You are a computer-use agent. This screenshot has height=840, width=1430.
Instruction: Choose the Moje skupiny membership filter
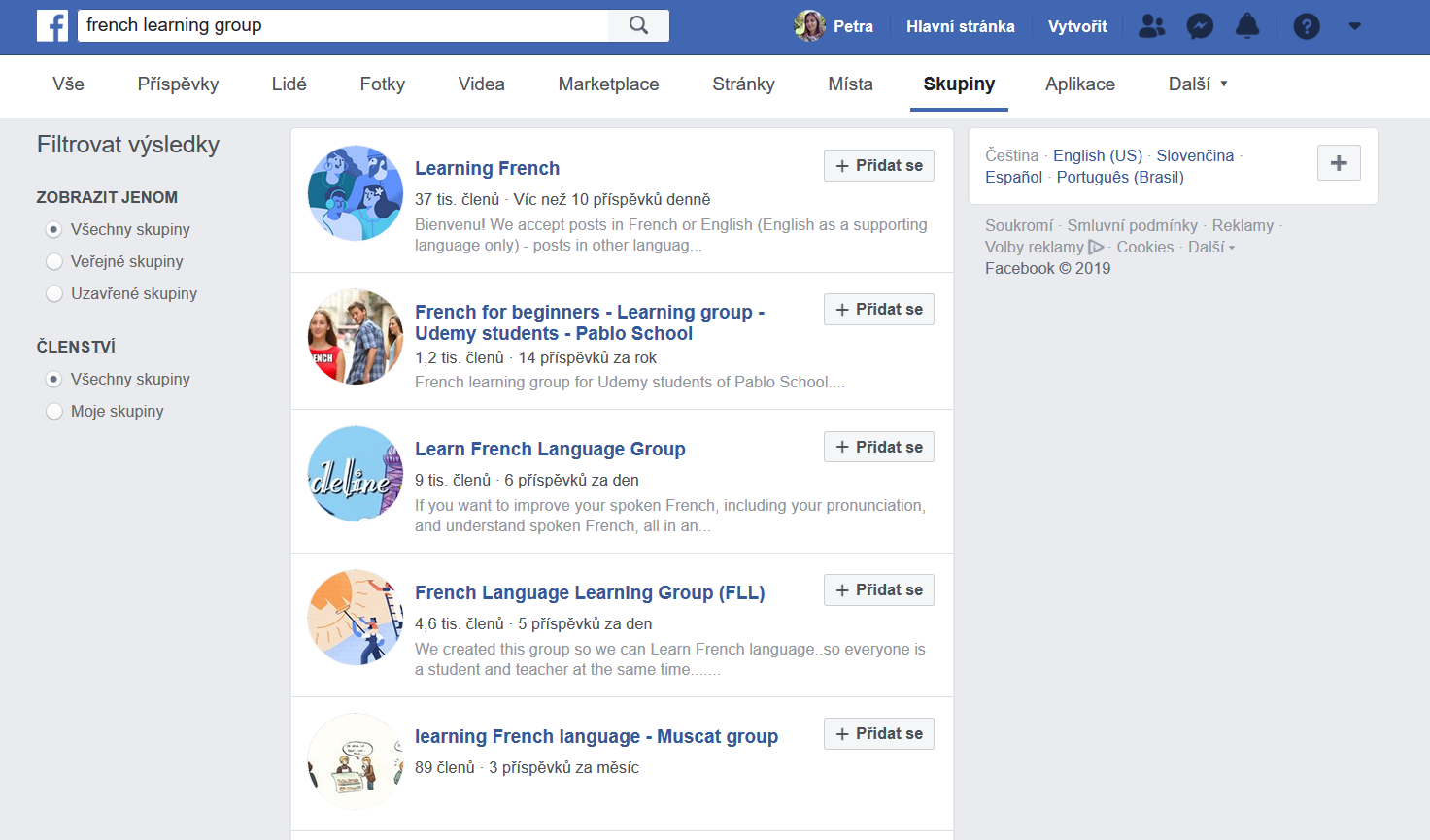(x=54, y=412)
